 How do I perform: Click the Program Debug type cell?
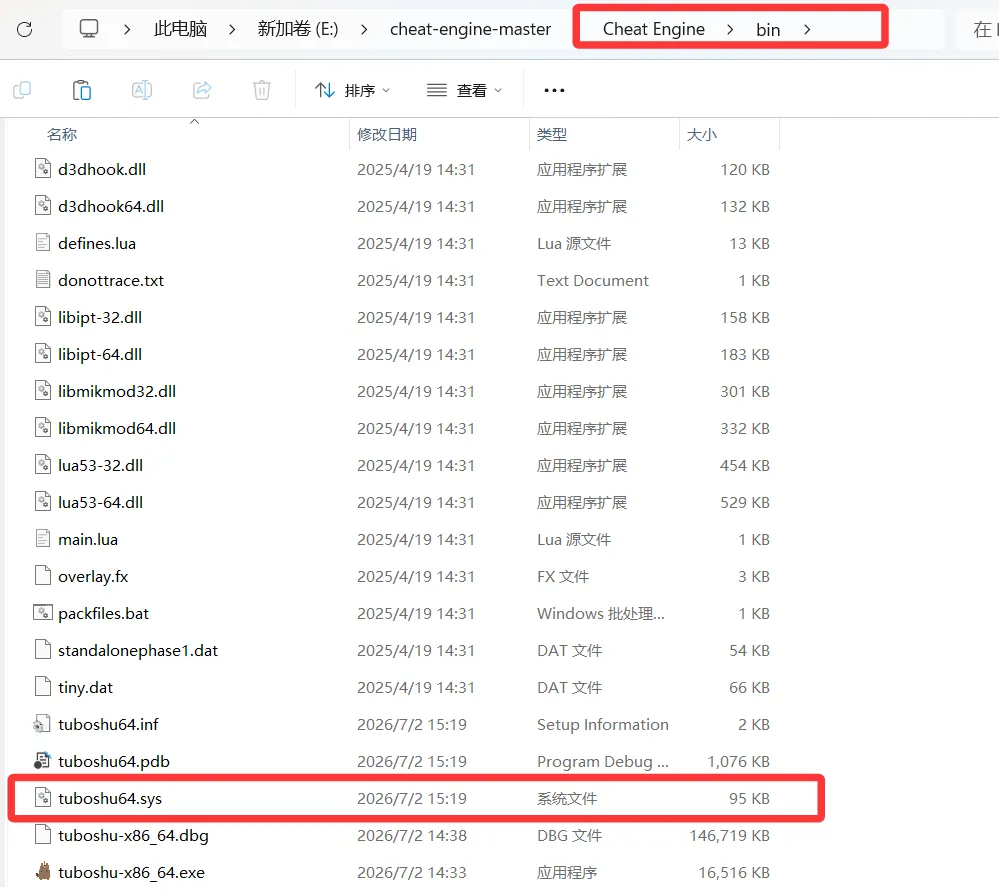pos(603,762)
